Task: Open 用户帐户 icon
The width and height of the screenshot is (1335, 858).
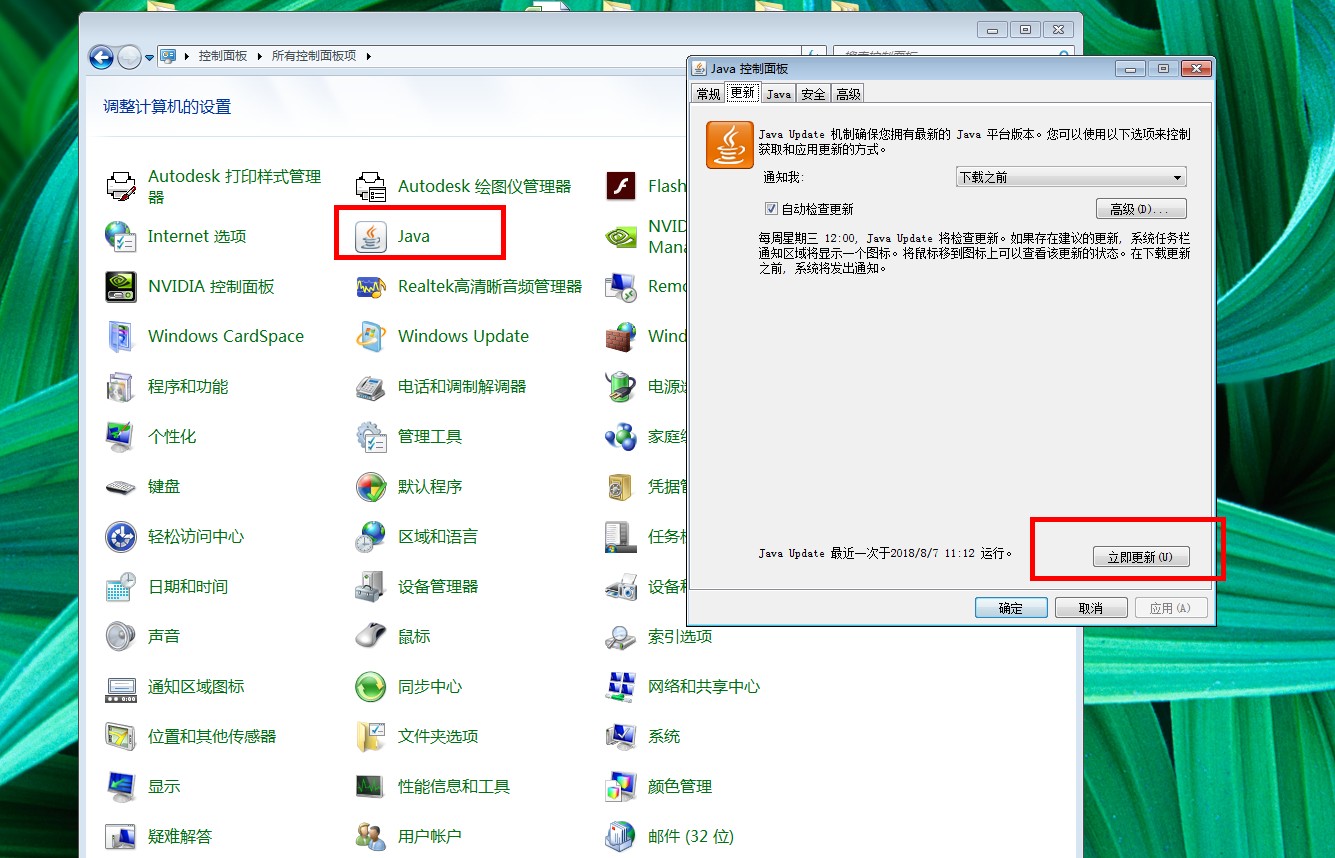Action: pos(371,836)
